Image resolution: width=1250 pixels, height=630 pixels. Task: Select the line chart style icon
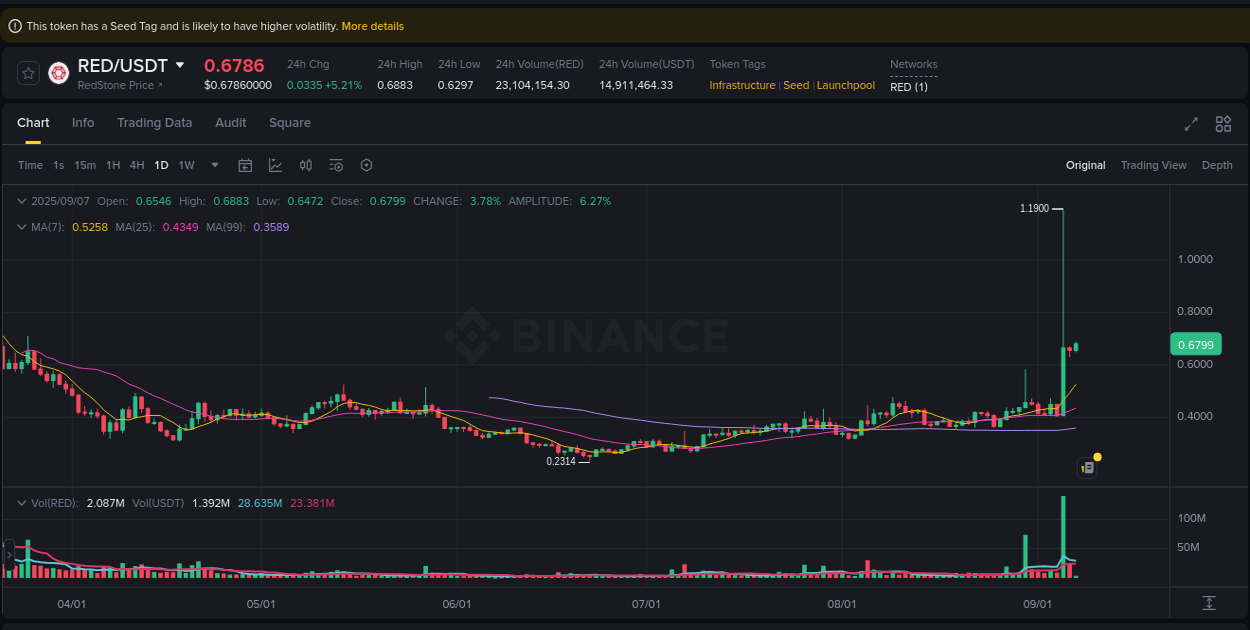(x=276, y=164)
